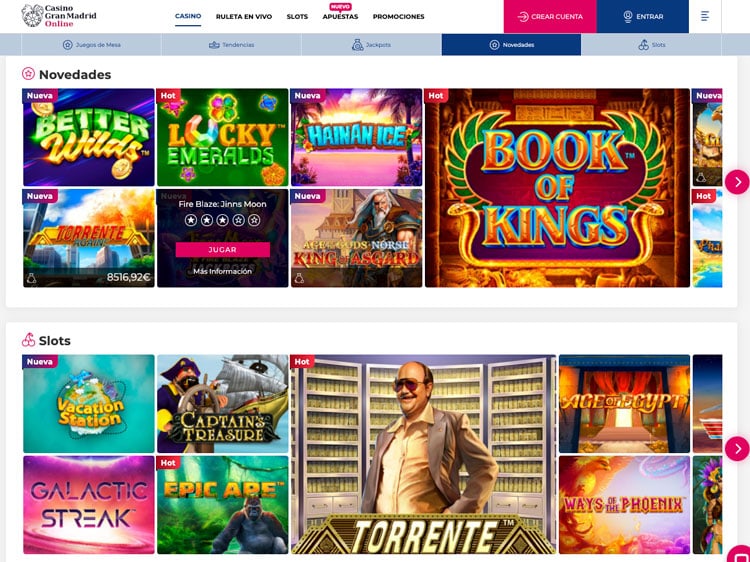
Task: Select the Juegos de Mesa tab
Action: click(x=91, y=44)
